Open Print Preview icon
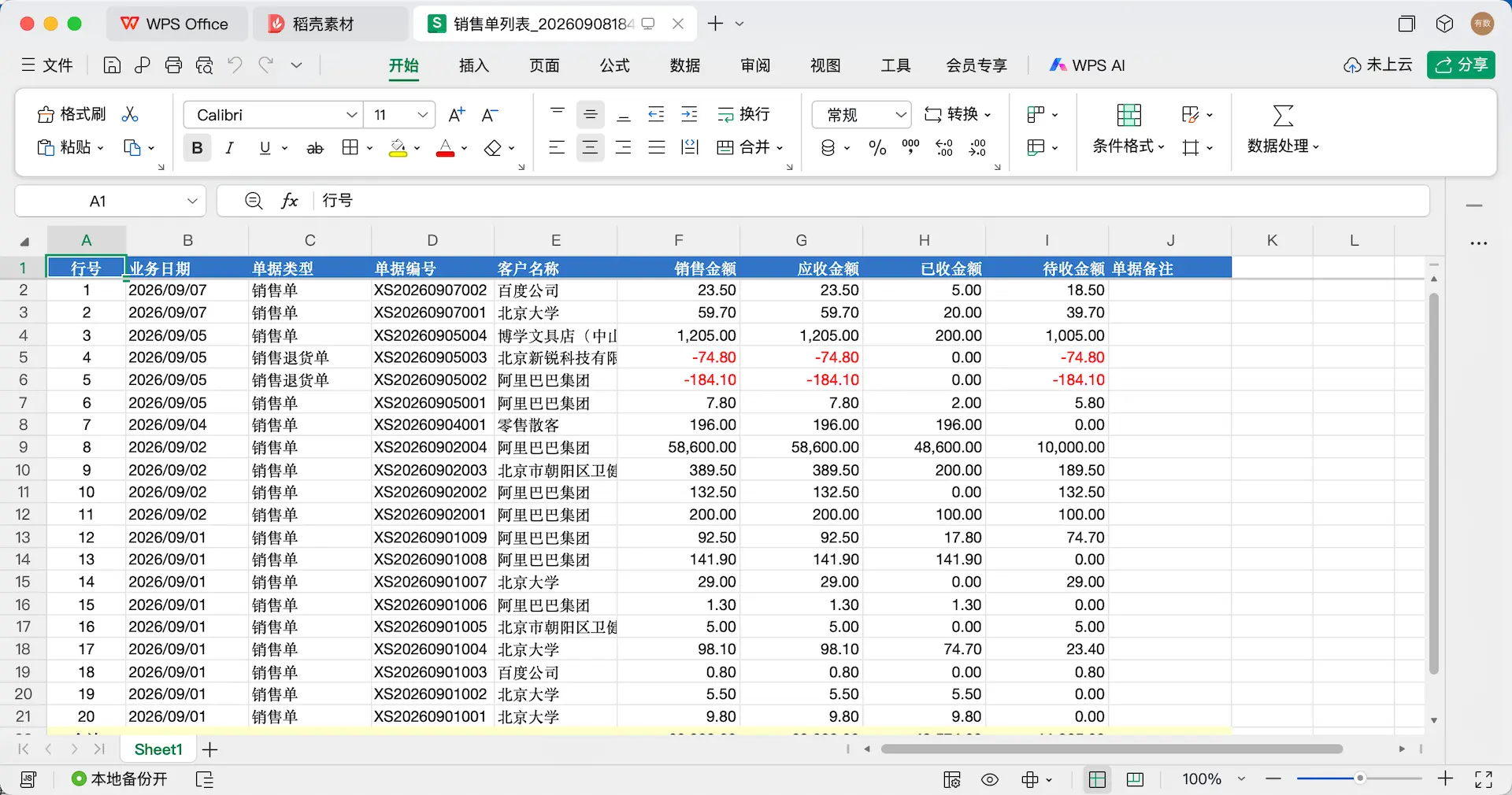The image size is (1512, 795). pyautogui.click(x=204, y=65)
